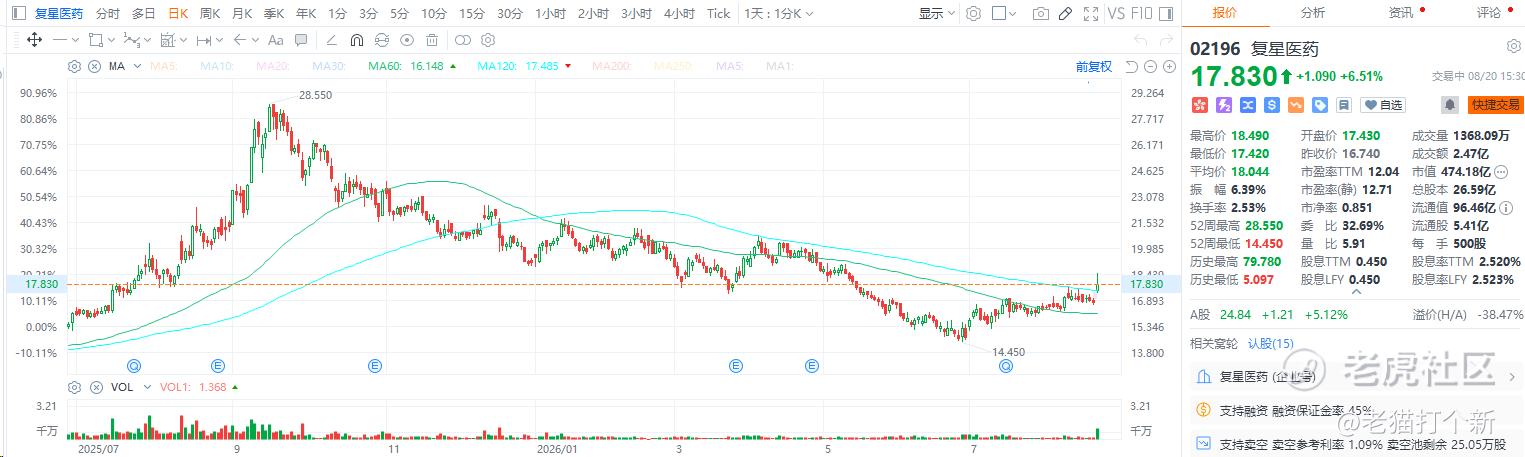Open the 显示 display dropdown

click(x=937, y=14)
